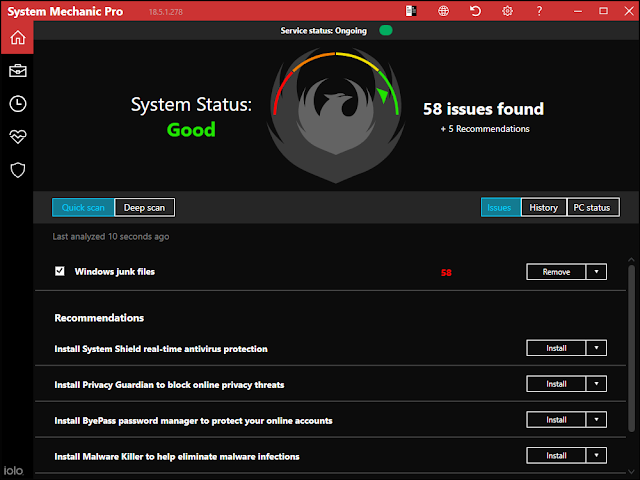640x480 pixels.
Task: Open the globe language icon in title bar
Action: tap(443, 11)
